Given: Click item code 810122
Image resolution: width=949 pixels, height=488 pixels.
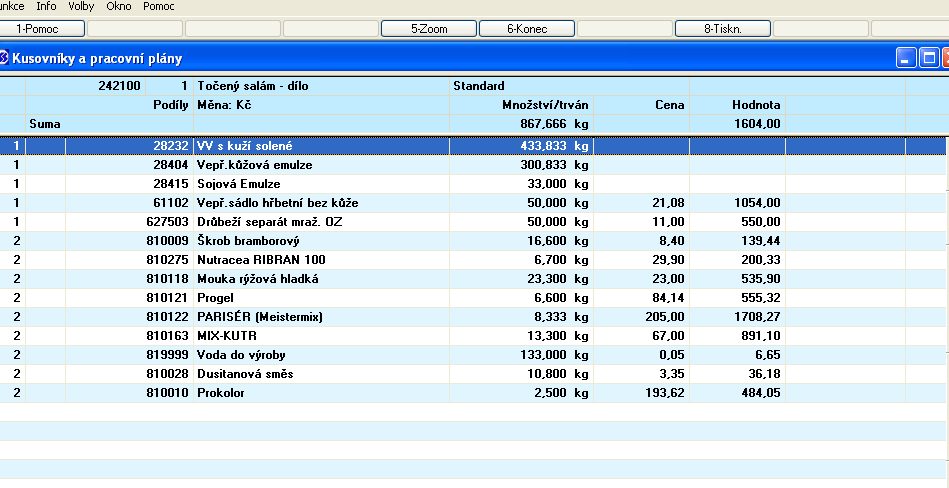Looking at the screenshot, I should coord(168,317).
